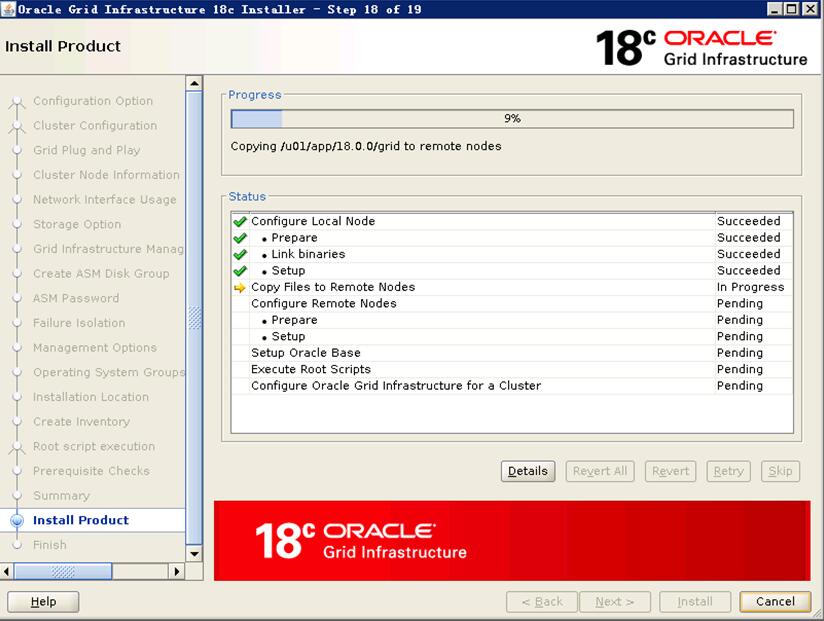The height and width of the screenshot is (621, 824).
Task: Select the Configuration Option step
Action: (93, 101)
